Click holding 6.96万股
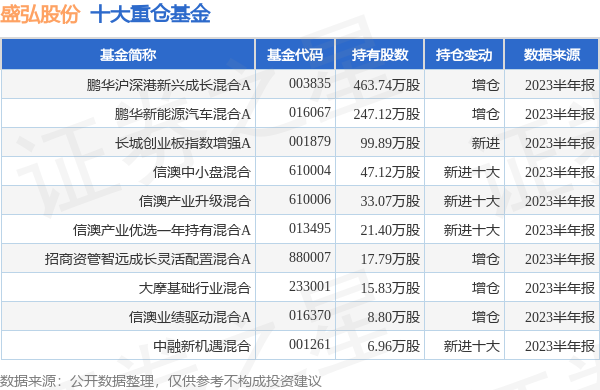This screenshot has height=390, width=600. click(393, 346)
